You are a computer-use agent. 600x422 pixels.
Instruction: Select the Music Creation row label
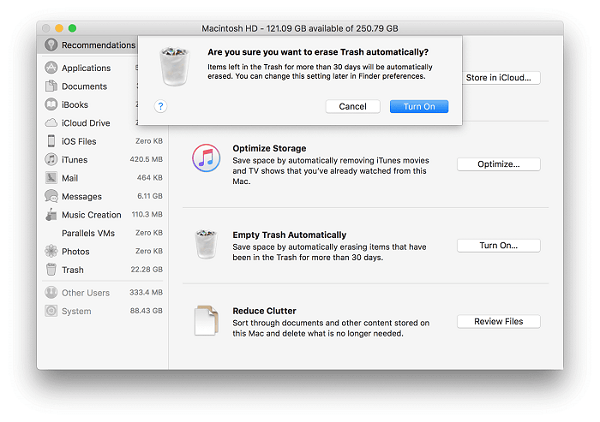pyautogui.click(x=91, y=215)
